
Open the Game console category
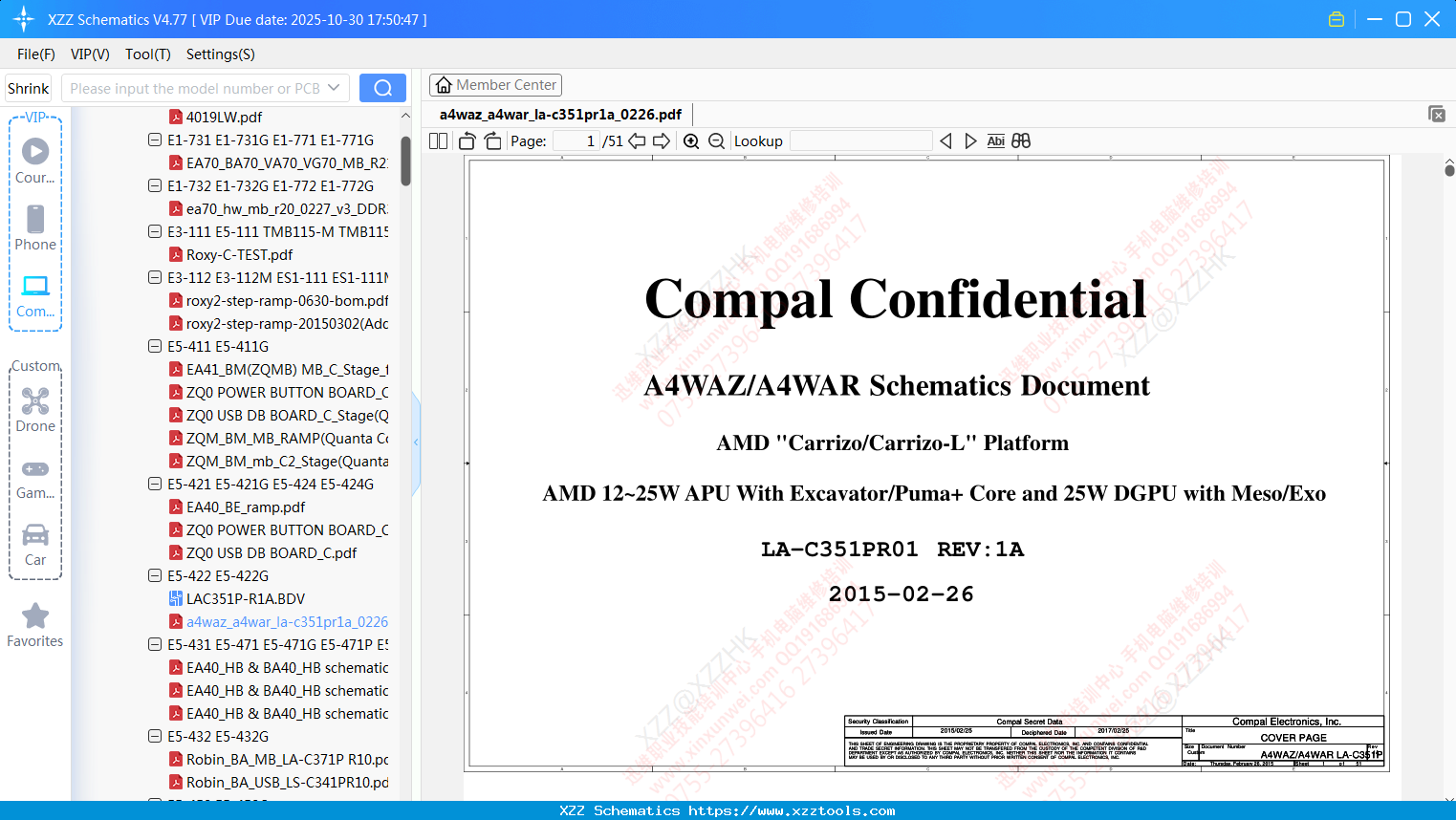coord(35,478)
